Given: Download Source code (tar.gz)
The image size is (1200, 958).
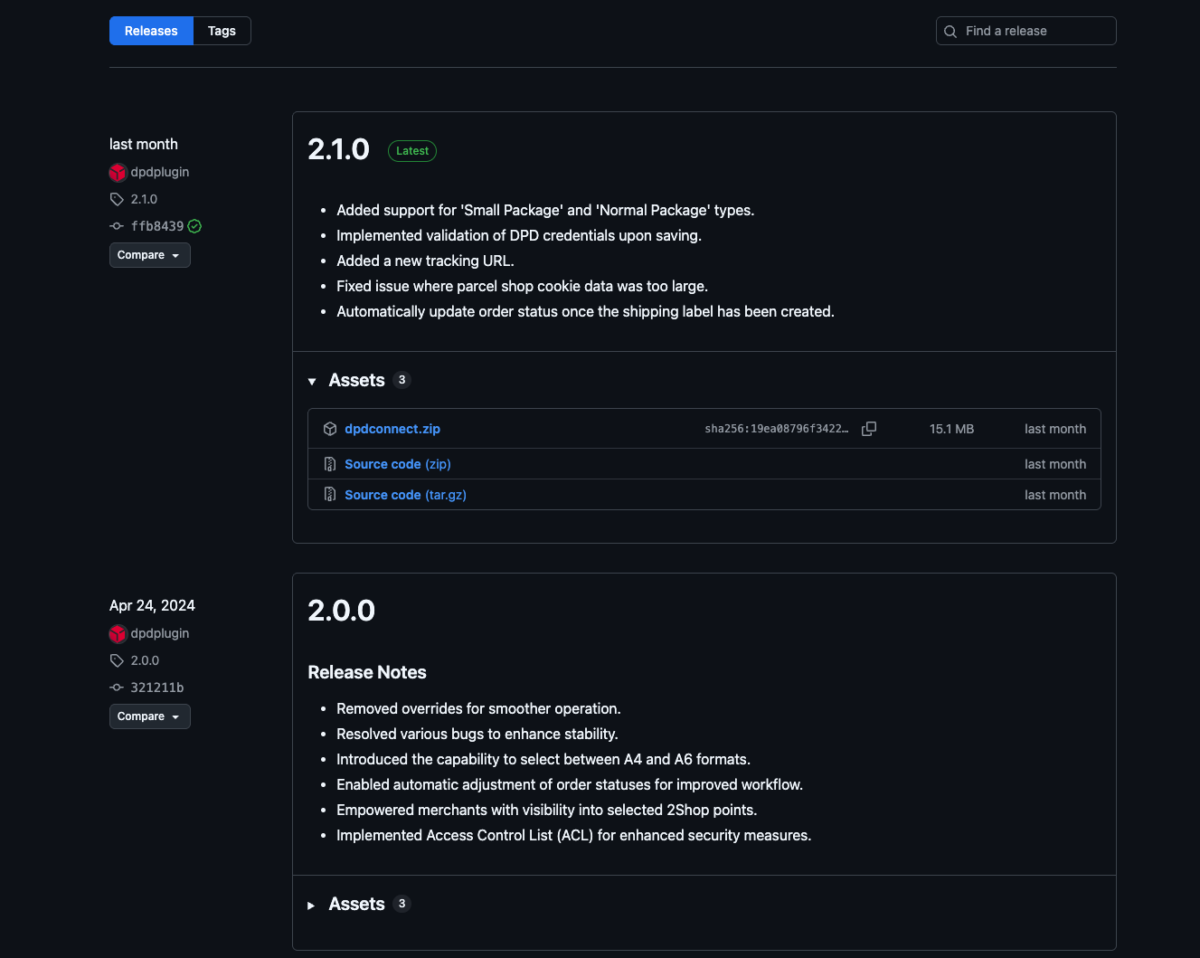Looking at the screenshot, I should click(405, 495).
